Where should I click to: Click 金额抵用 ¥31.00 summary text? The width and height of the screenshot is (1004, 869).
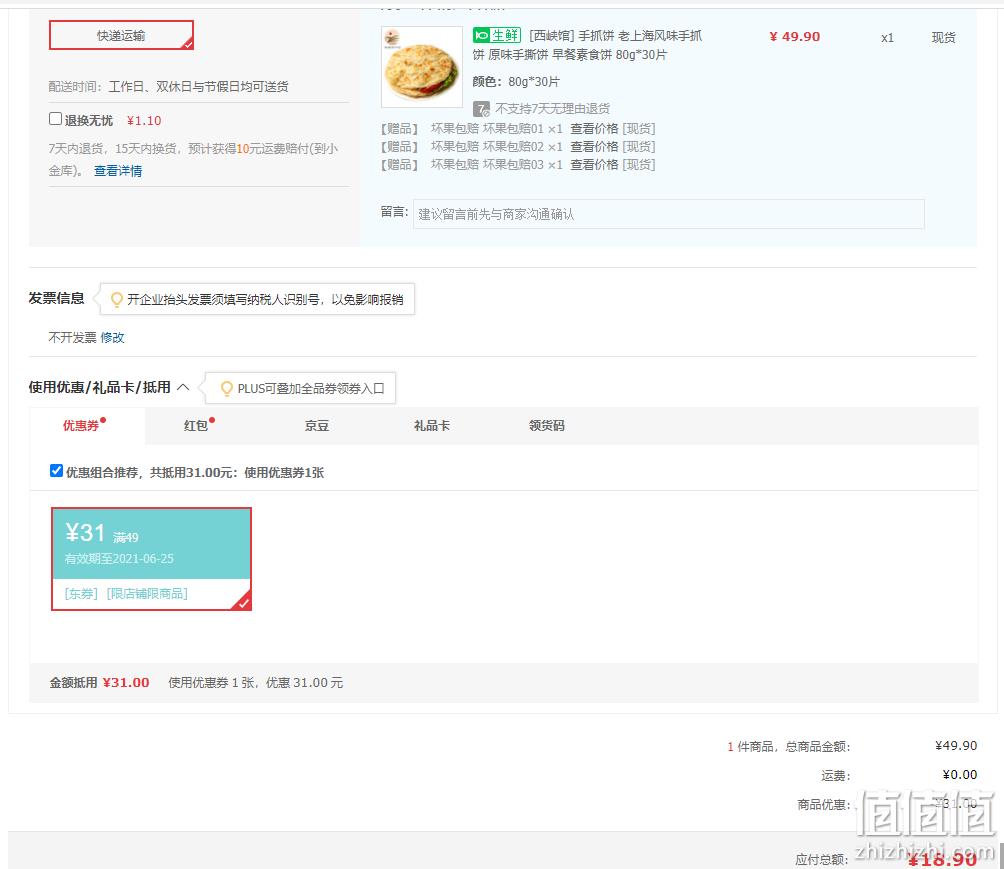tap(99, 683)
